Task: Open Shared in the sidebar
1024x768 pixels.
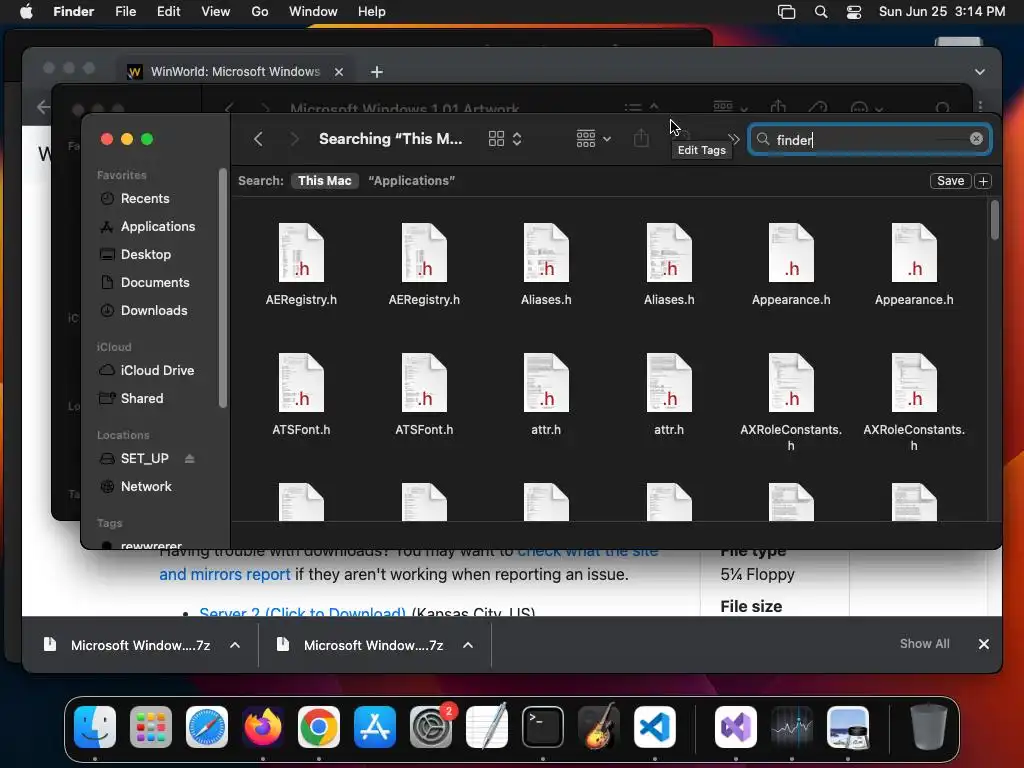Action: (x=142, y=398)
